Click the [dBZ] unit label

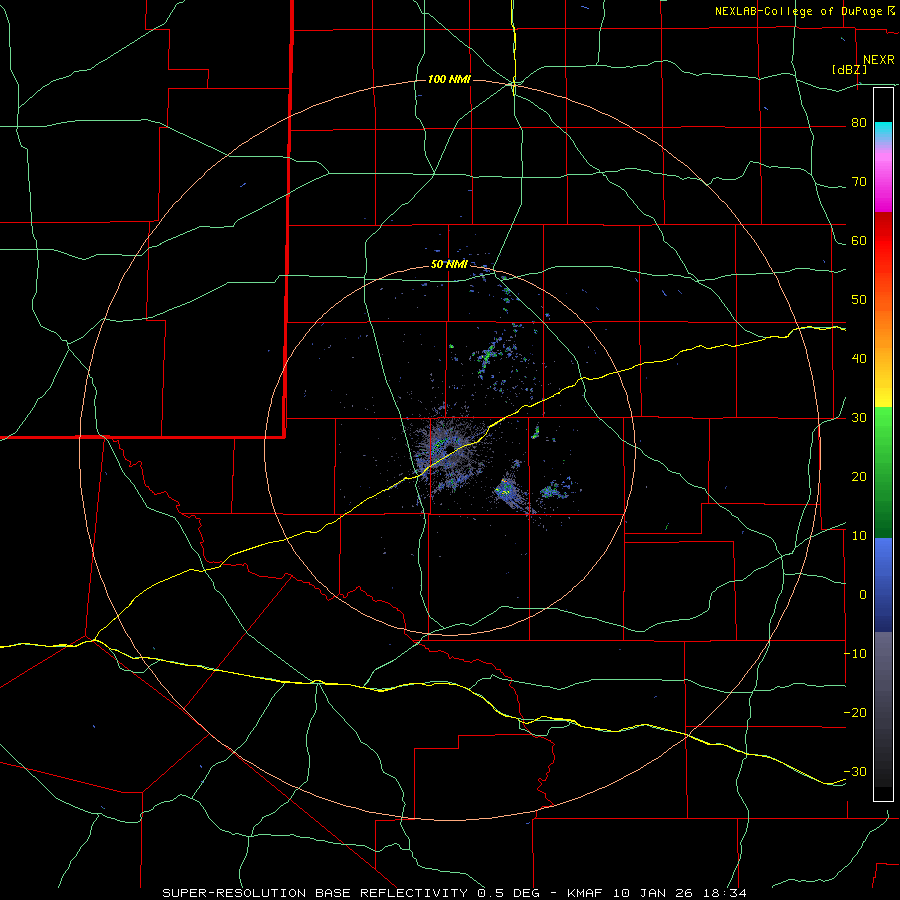(x=849, y=69)
